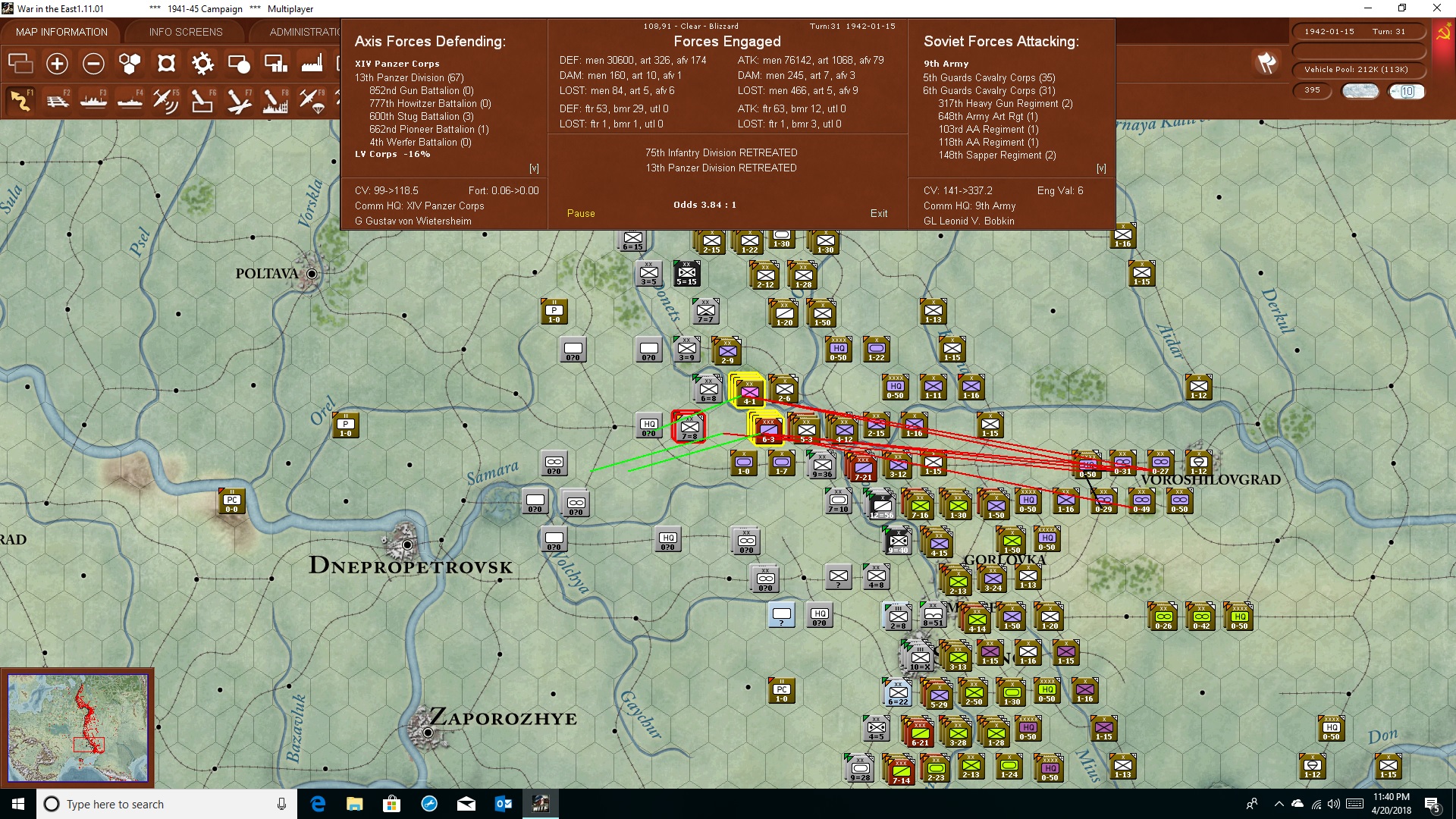
Task: Expand the Axis forces list [v] arrow
Action: pyautogui.click(x=534, y=168)
